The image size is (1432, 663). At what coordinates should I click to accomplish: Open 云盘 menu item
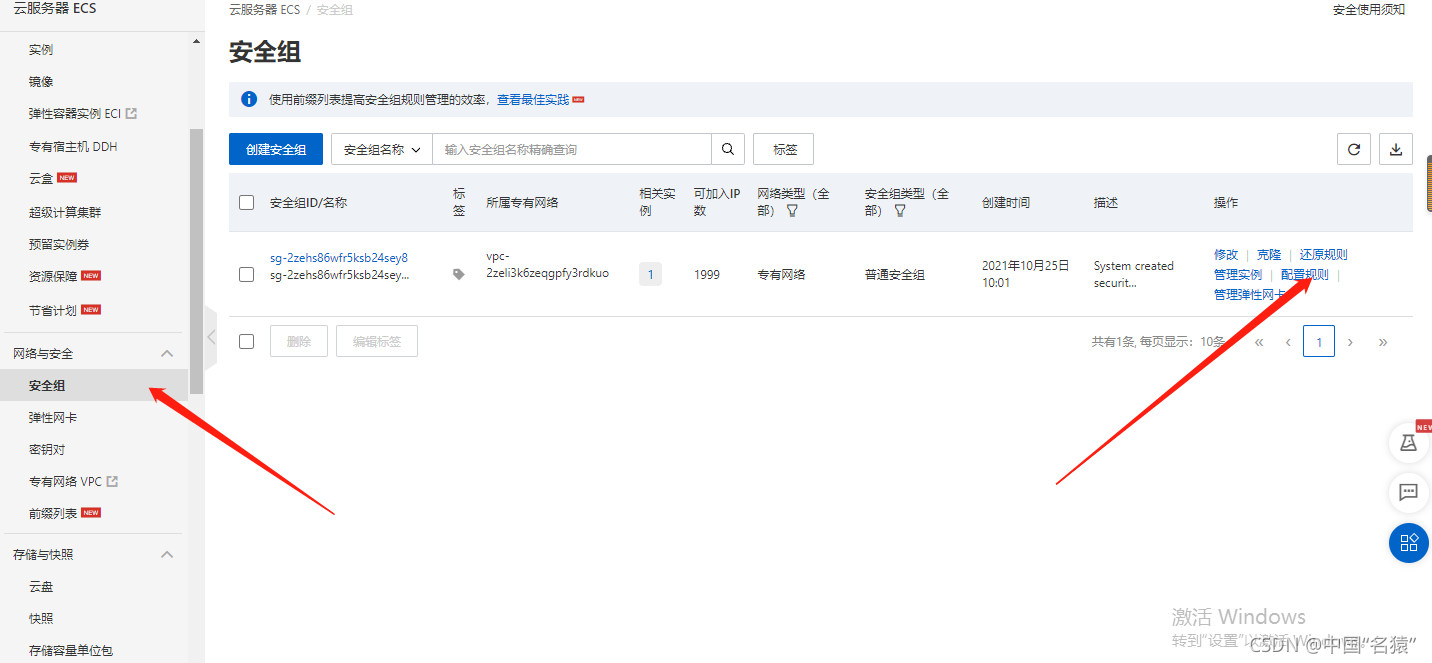point(41,586)
